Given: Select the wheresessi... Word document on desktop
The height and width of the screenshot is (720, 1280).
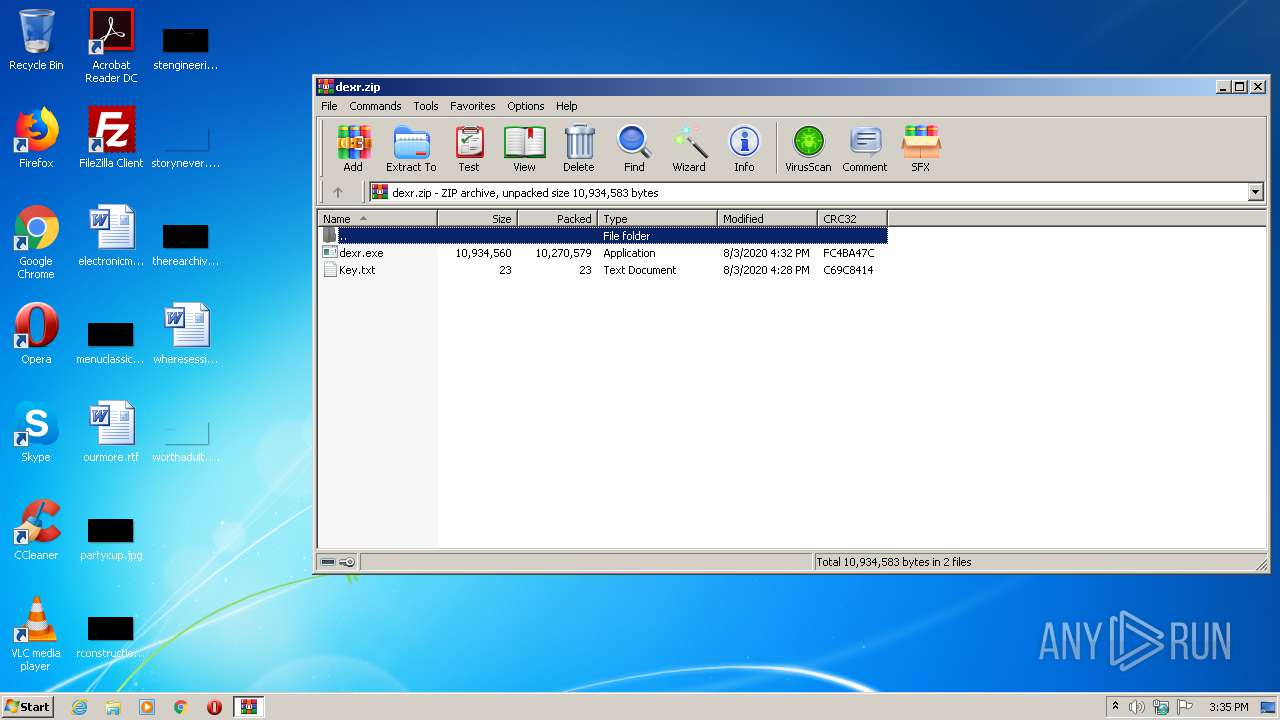Looking at the screenshot, I should pos(186,334).
